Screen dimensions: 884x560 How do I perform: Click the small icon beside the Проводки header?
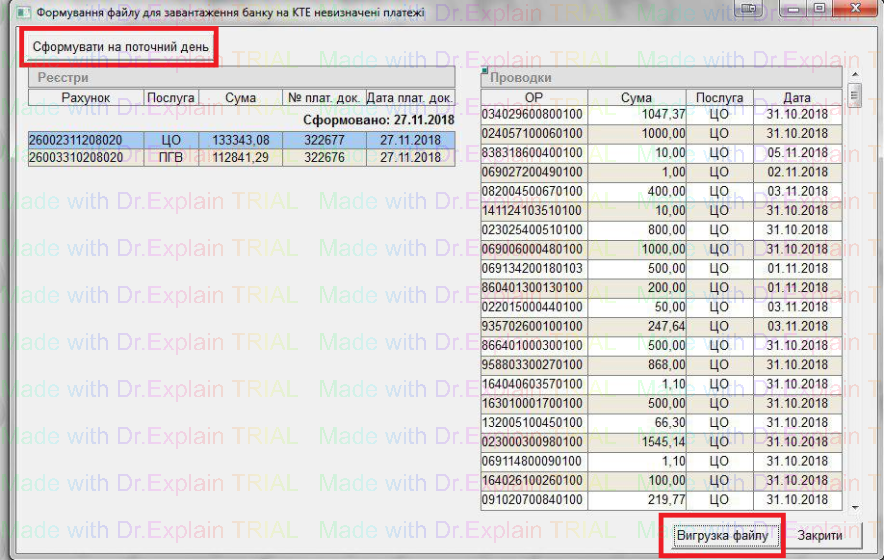pos(485,71)
